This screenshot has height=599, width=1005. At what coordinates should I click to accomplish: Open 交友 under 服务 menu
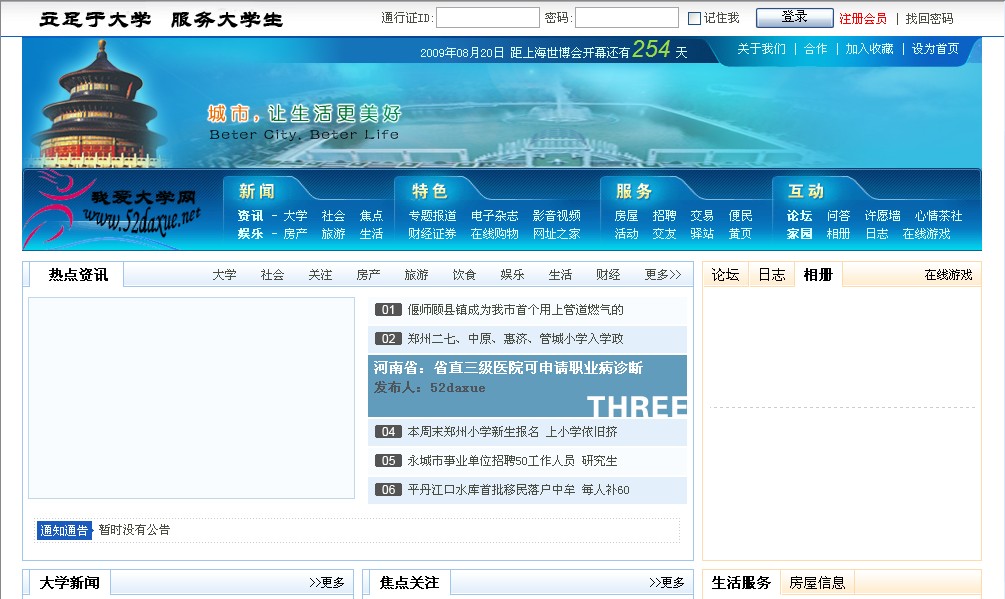(x=664, y=234)
